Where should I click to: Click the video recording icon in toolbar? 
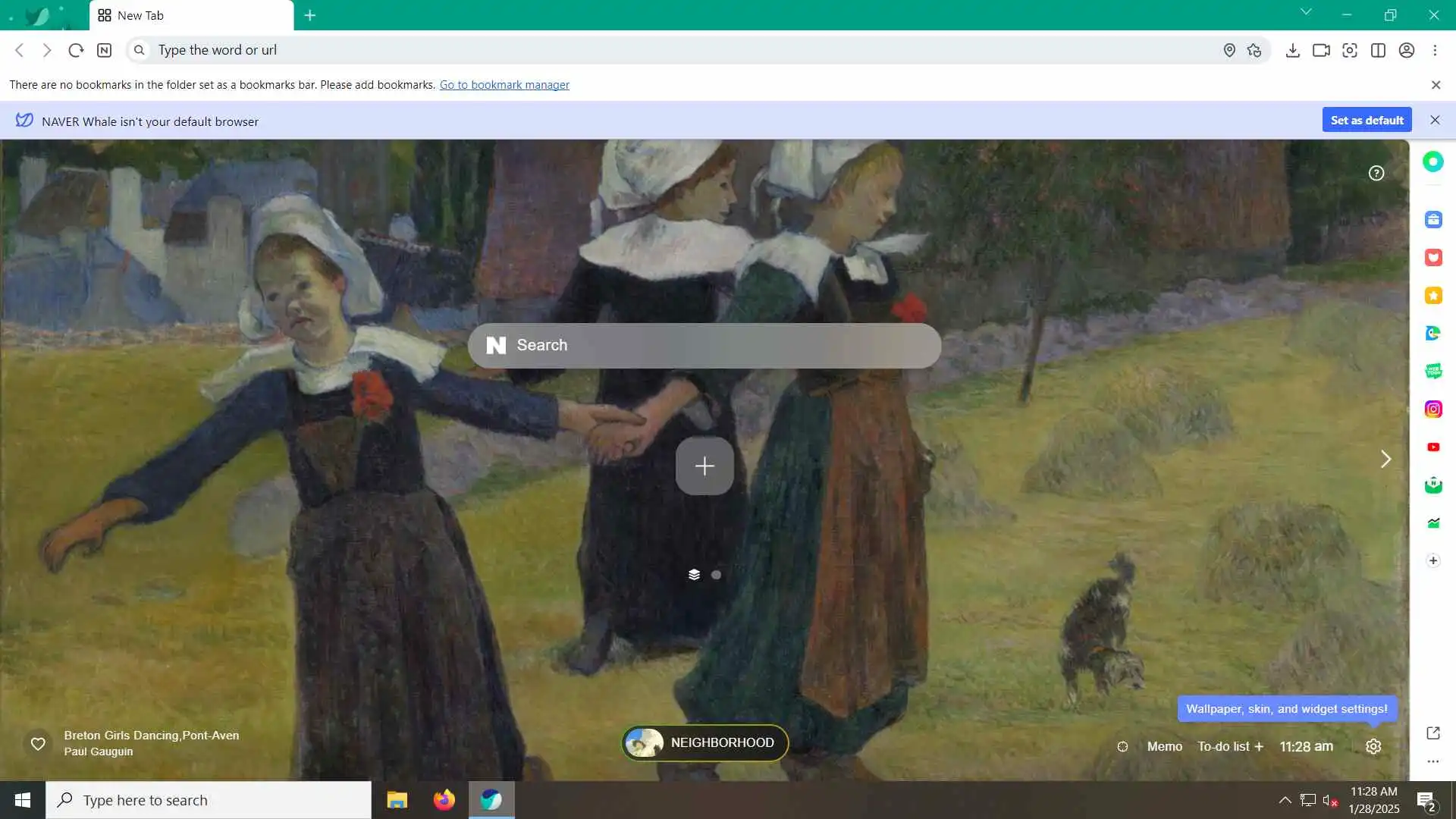tap(1321, 50)
